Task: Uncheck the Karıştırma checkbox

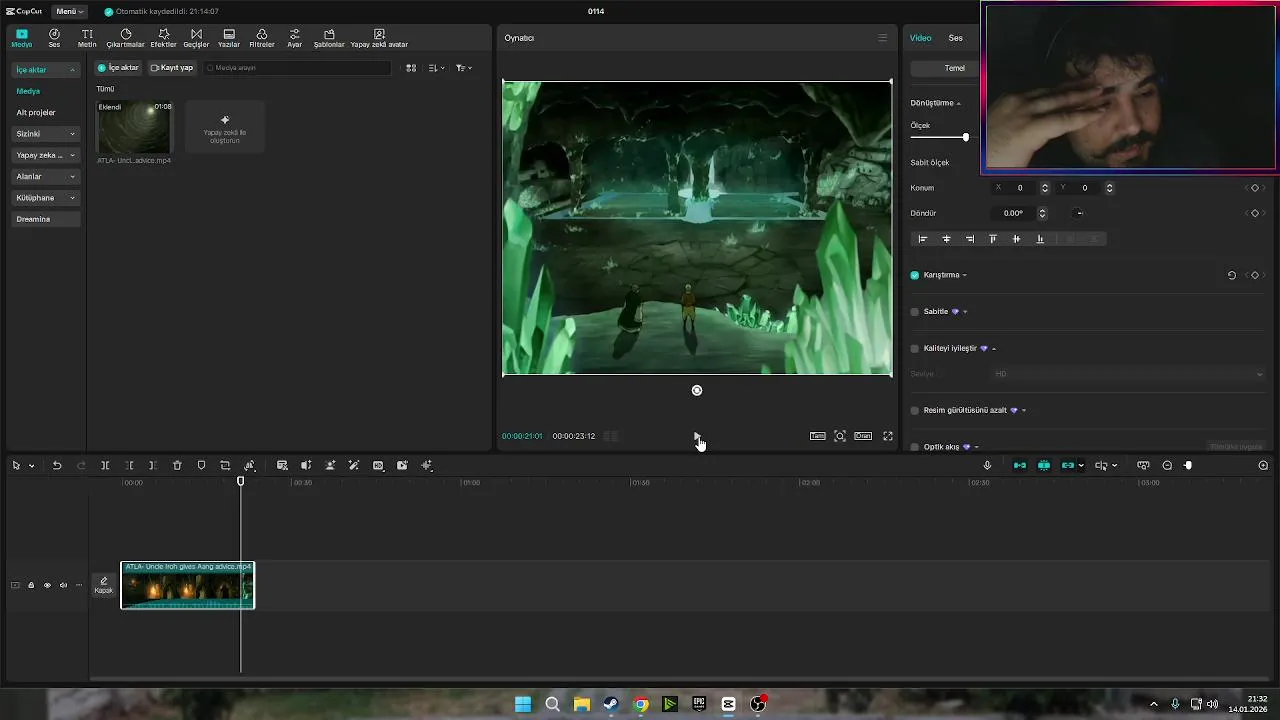Action: point(915,275)
